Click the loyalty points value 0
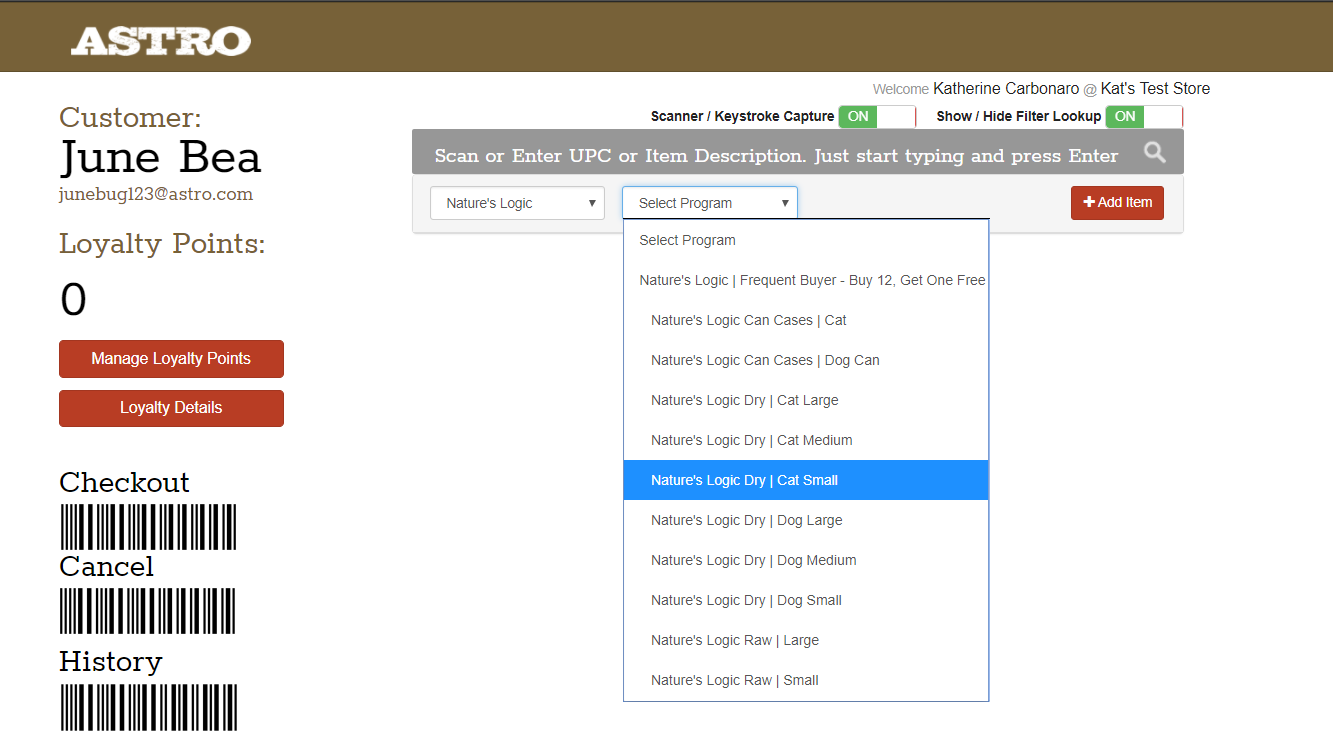 click(x=73, y=299)
